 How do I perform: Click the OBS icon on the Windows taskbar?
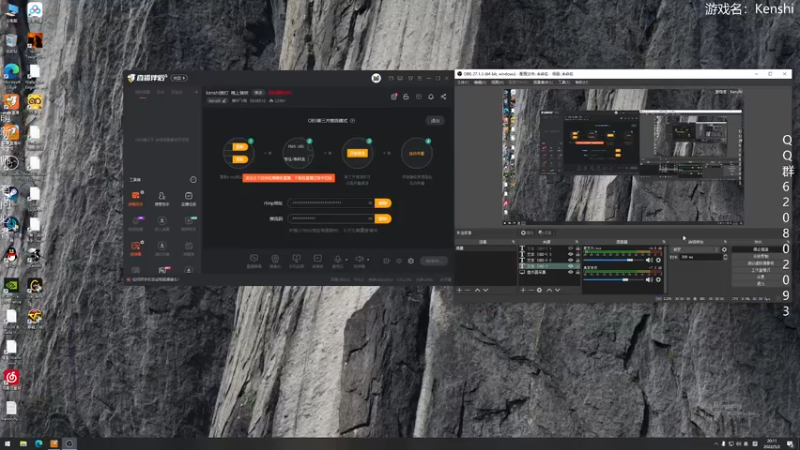69,444
